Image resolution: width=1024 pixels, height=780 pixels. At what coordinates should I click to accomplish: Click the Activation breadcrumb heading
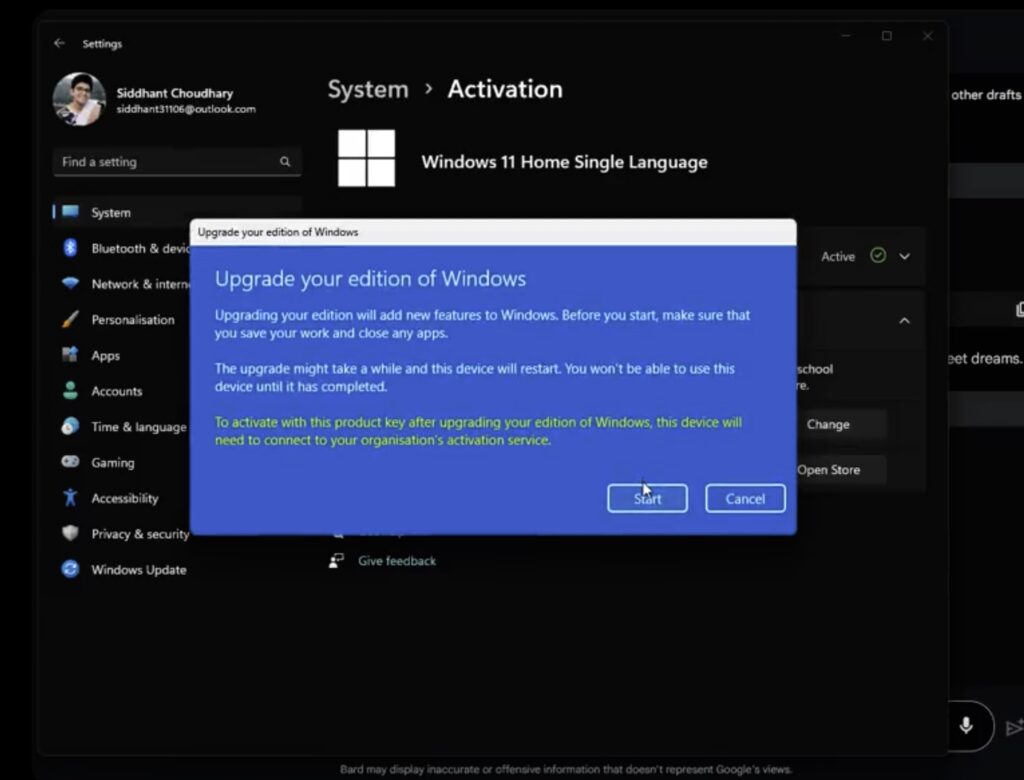click(505, 89)
